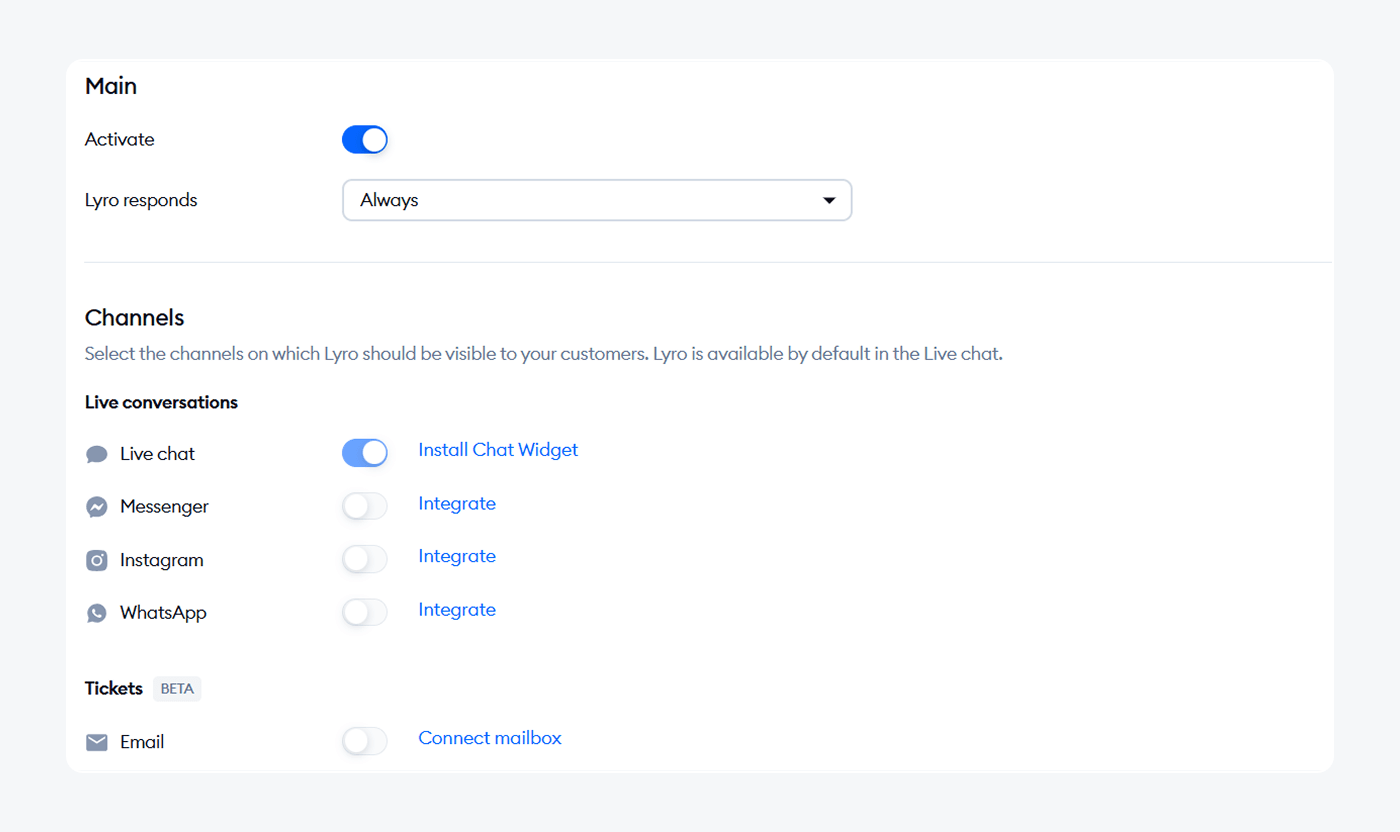Click the WhatsApp channel icon
Screen dimensions: 1400x832
pyautogui.click(x=97, y=613)
